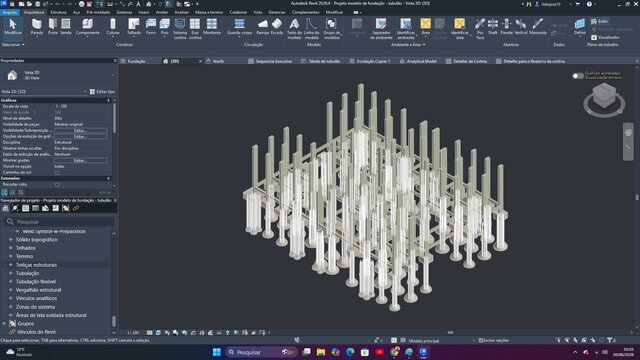
Task: Click the taskbar Pesquisar search box
Action: click(x=261, y=352)
